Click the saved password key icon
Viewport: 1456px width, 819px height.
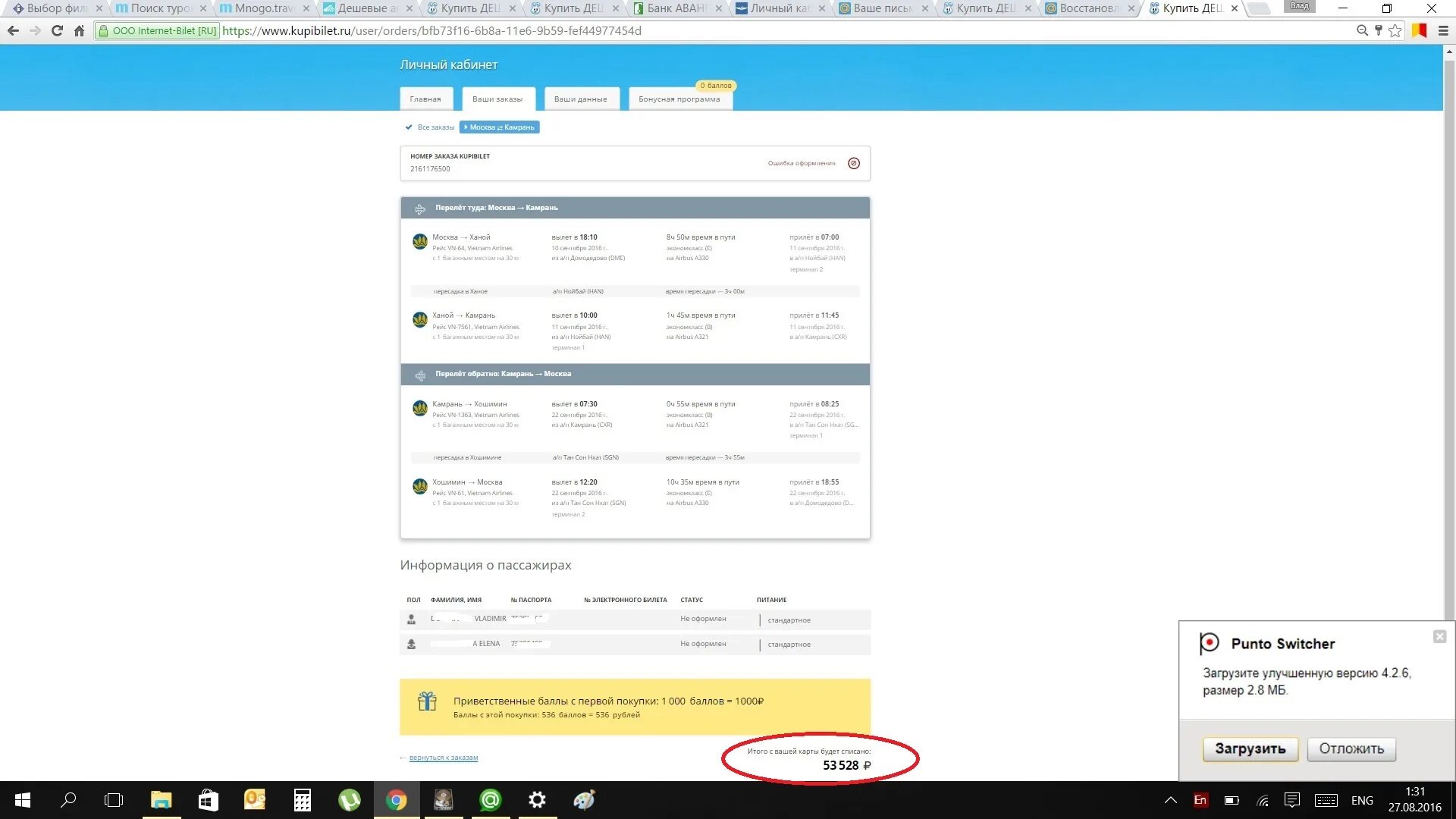(1379, 31)
